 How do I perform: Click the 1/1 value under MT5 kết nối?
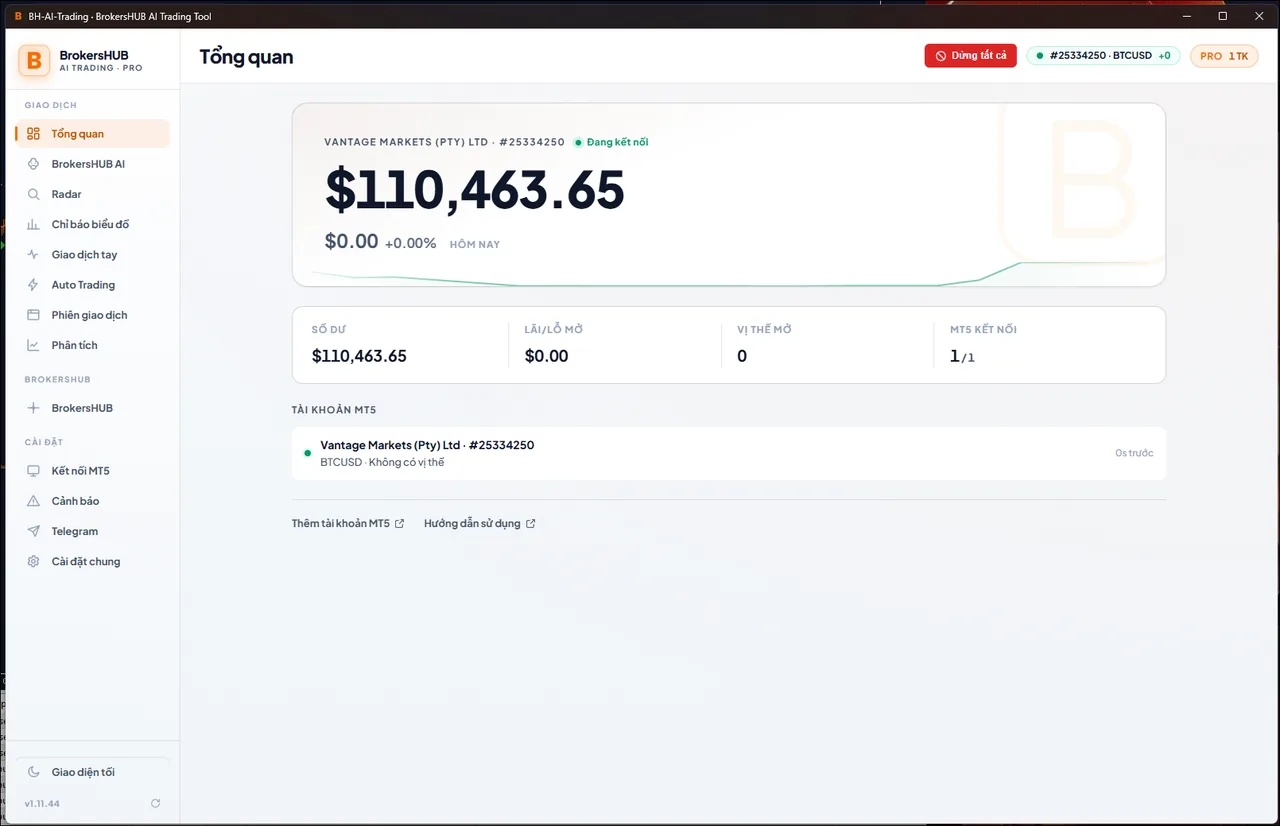click(x=962, y=356)
